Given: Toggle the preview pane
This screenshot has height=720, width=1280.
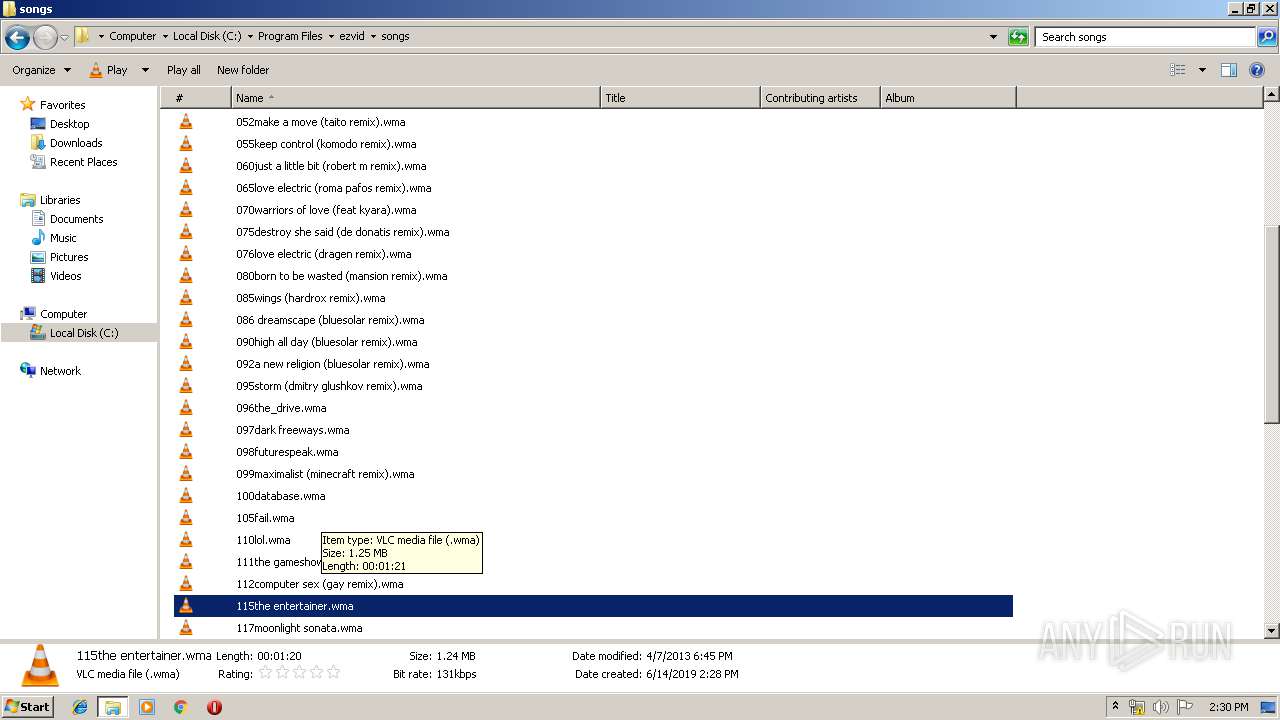Looking at the screenshot, I should coord(1229,70).
